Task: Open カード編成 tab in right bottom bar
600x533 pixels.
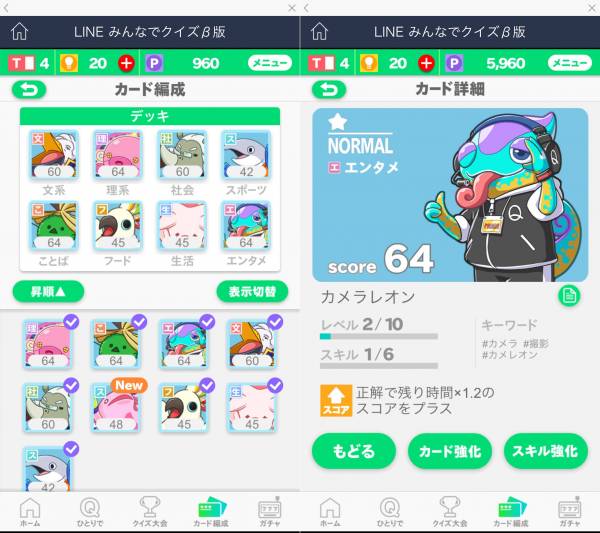Action: [511, 512]
